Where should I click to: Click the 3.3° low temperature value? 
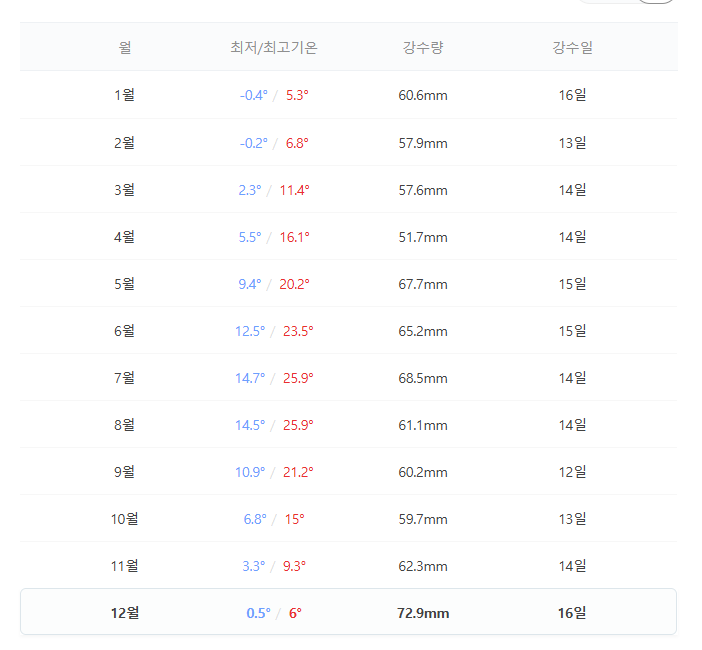tap(253, 566)
